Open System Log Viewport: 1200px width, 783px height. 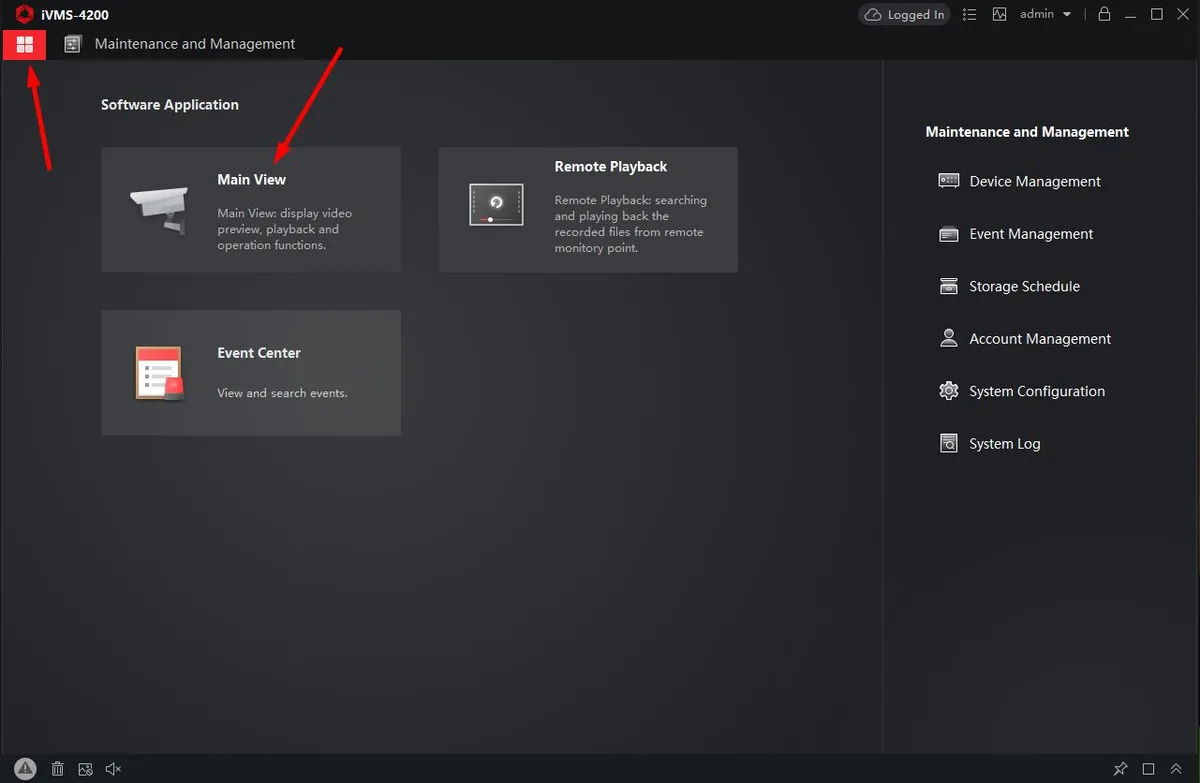(x=989, y=444)
